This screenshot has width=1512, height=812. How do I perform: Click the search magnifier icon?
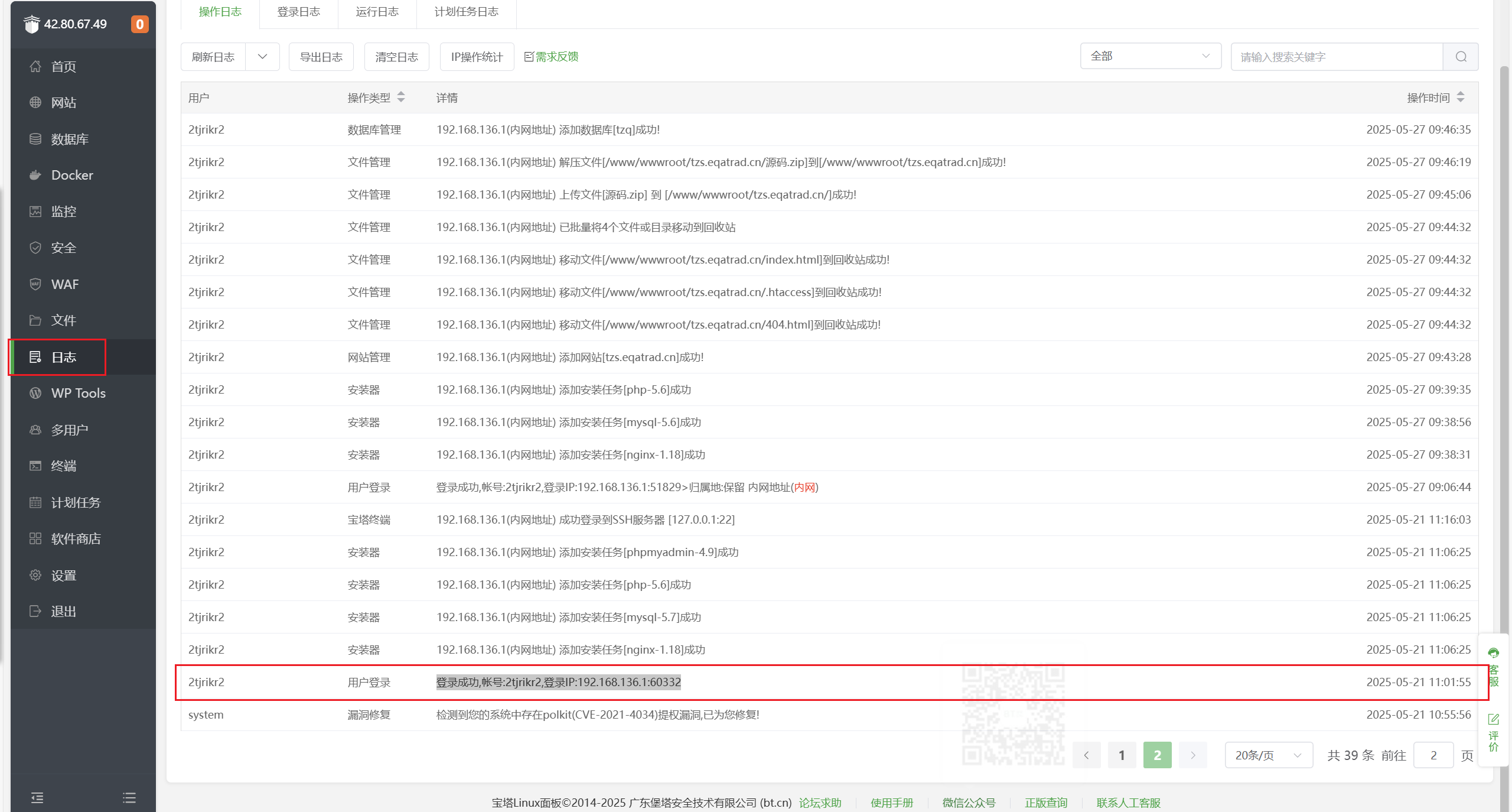(x=1461, y=57)
